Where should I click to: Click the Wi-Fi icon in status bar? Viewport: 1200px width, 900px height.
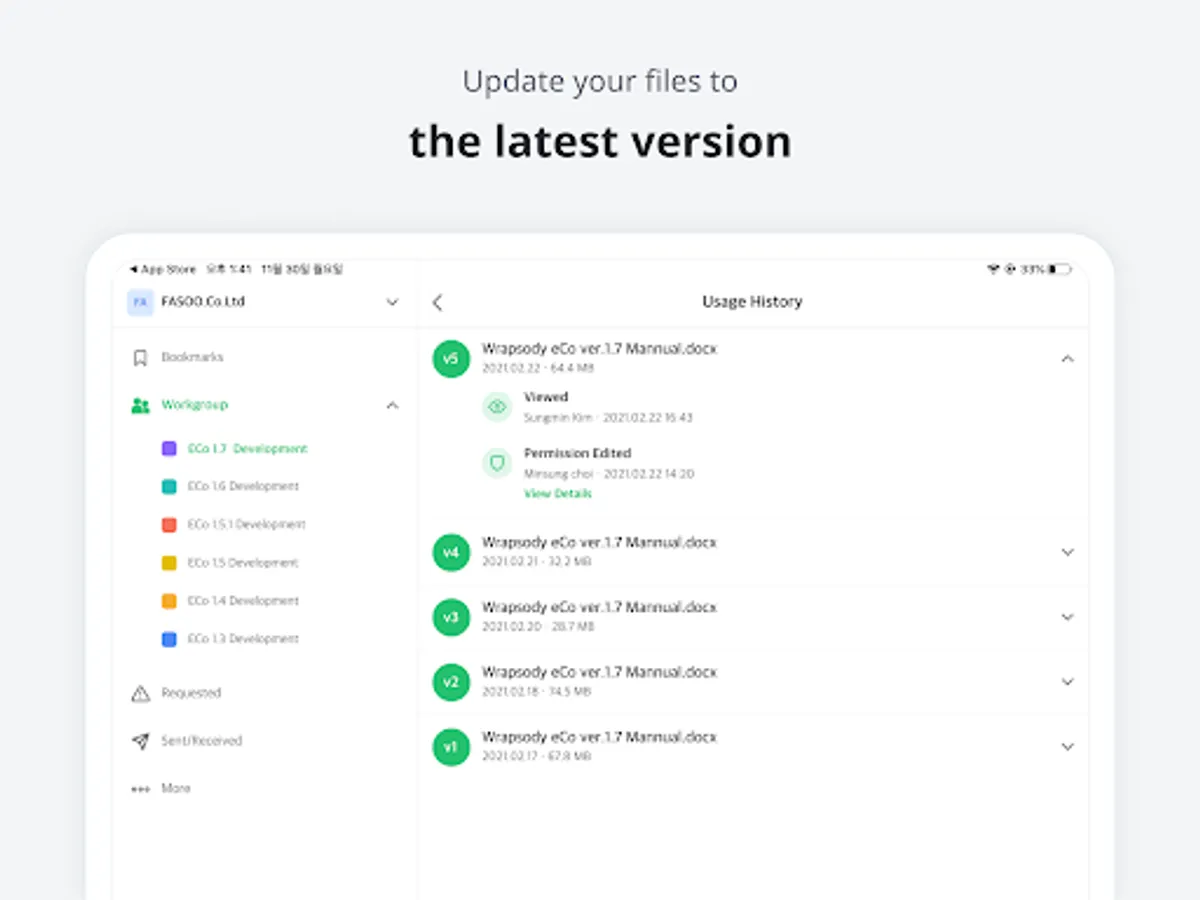pyautogui.click(x=993, y=269)
